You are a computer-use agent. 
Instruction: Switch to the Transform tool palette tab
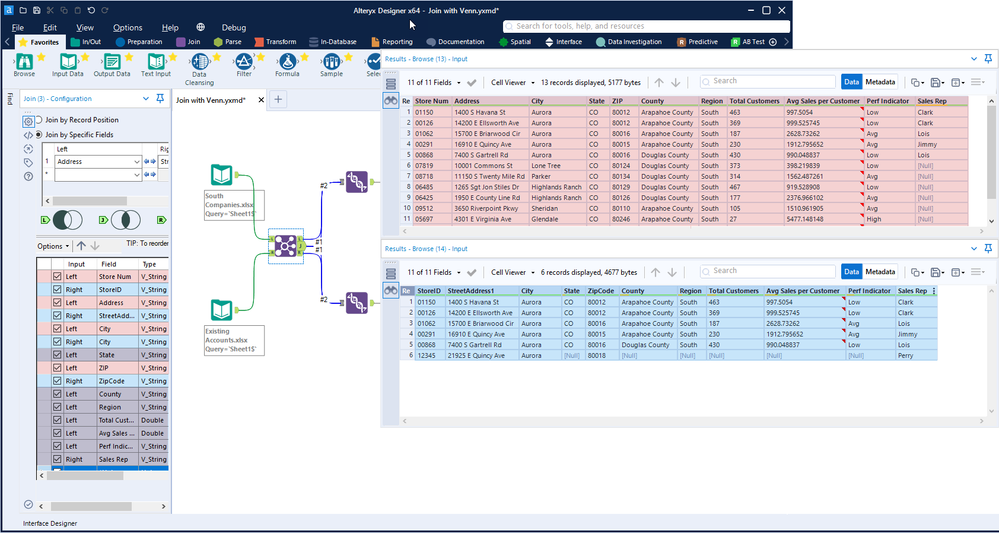pos(275,42)
